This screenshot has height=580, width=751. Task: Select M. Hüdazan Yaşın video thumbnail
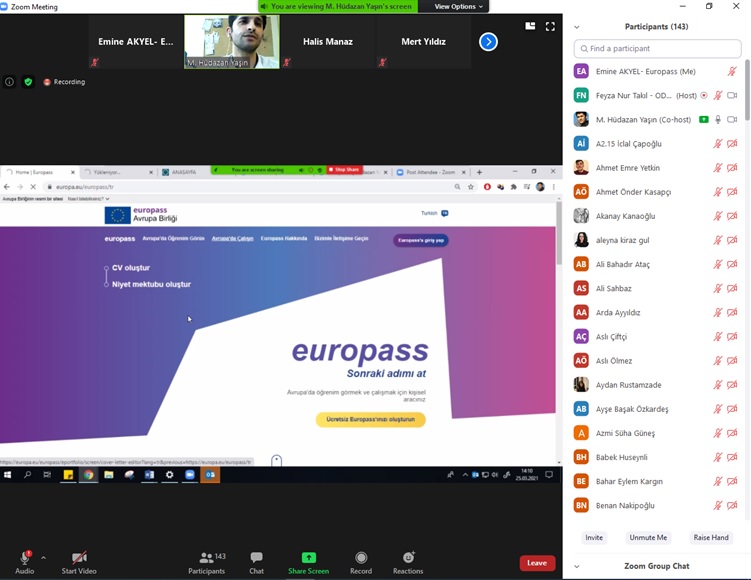(232, 42)
